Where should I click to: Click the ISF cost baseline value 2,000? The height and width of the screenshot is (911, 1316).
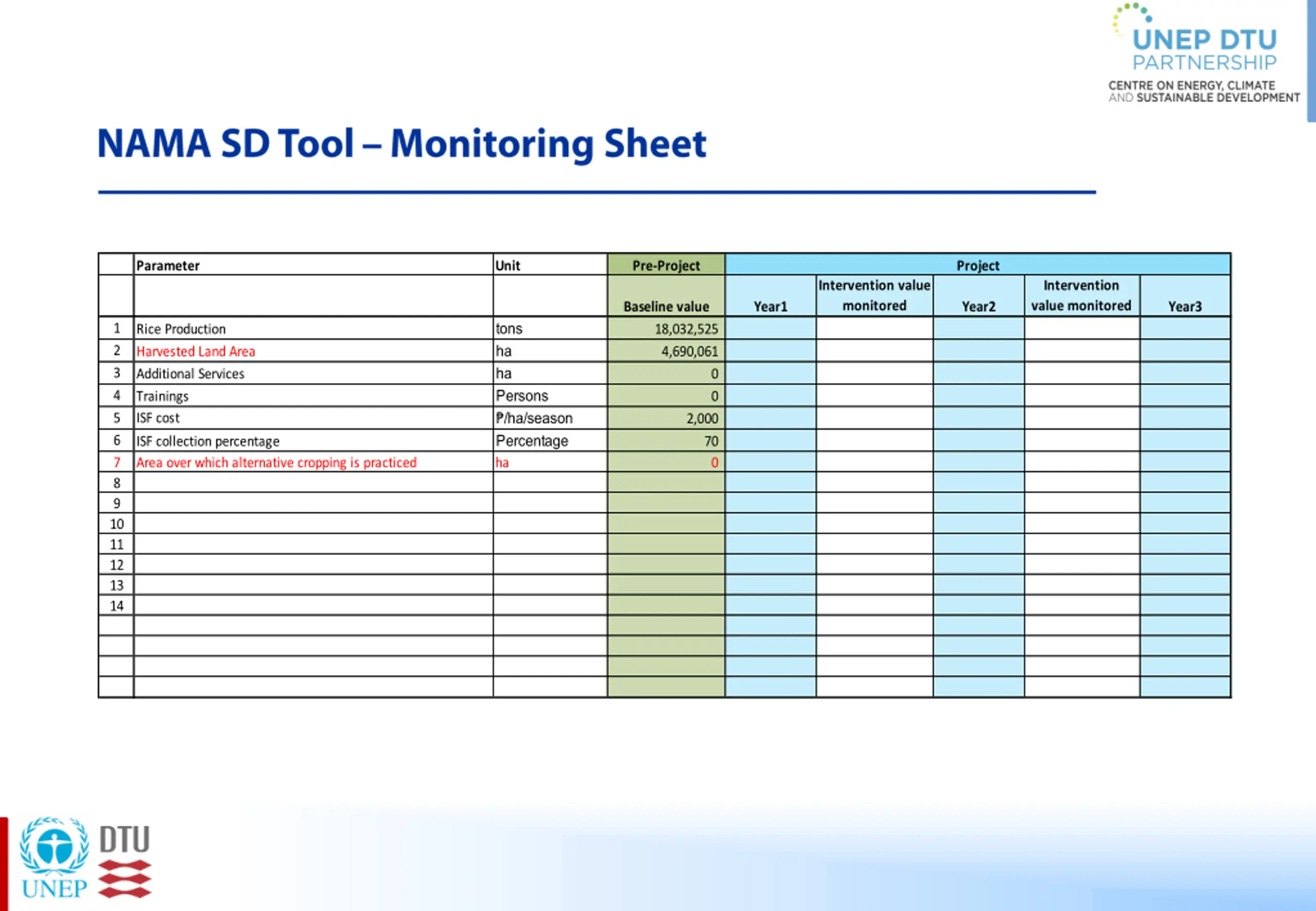(702, 418)
